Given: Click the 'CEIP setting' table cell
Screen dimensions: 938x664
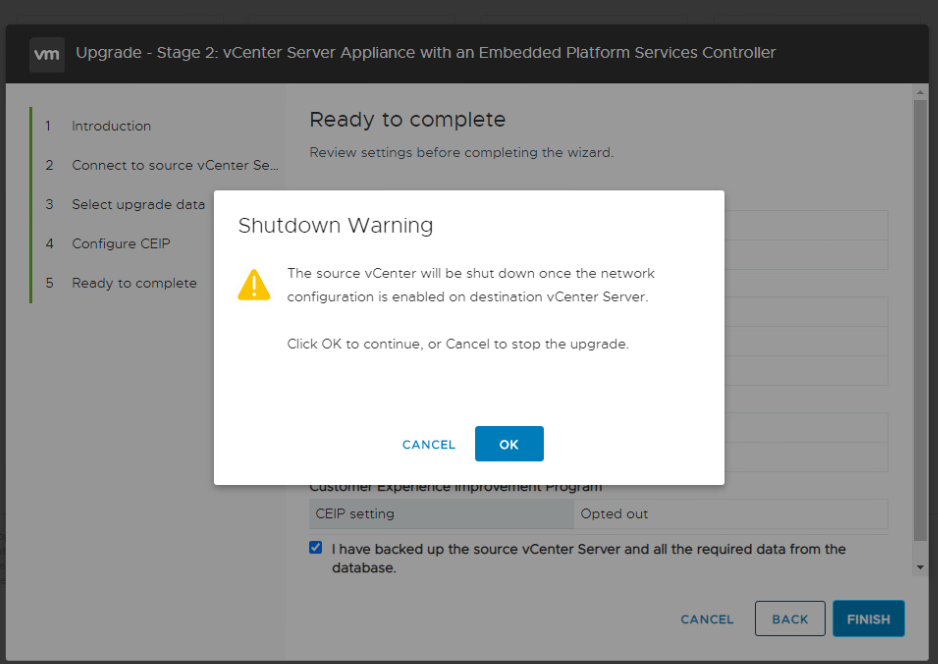Looking at the screenshot, I should (x=441, y=514).
